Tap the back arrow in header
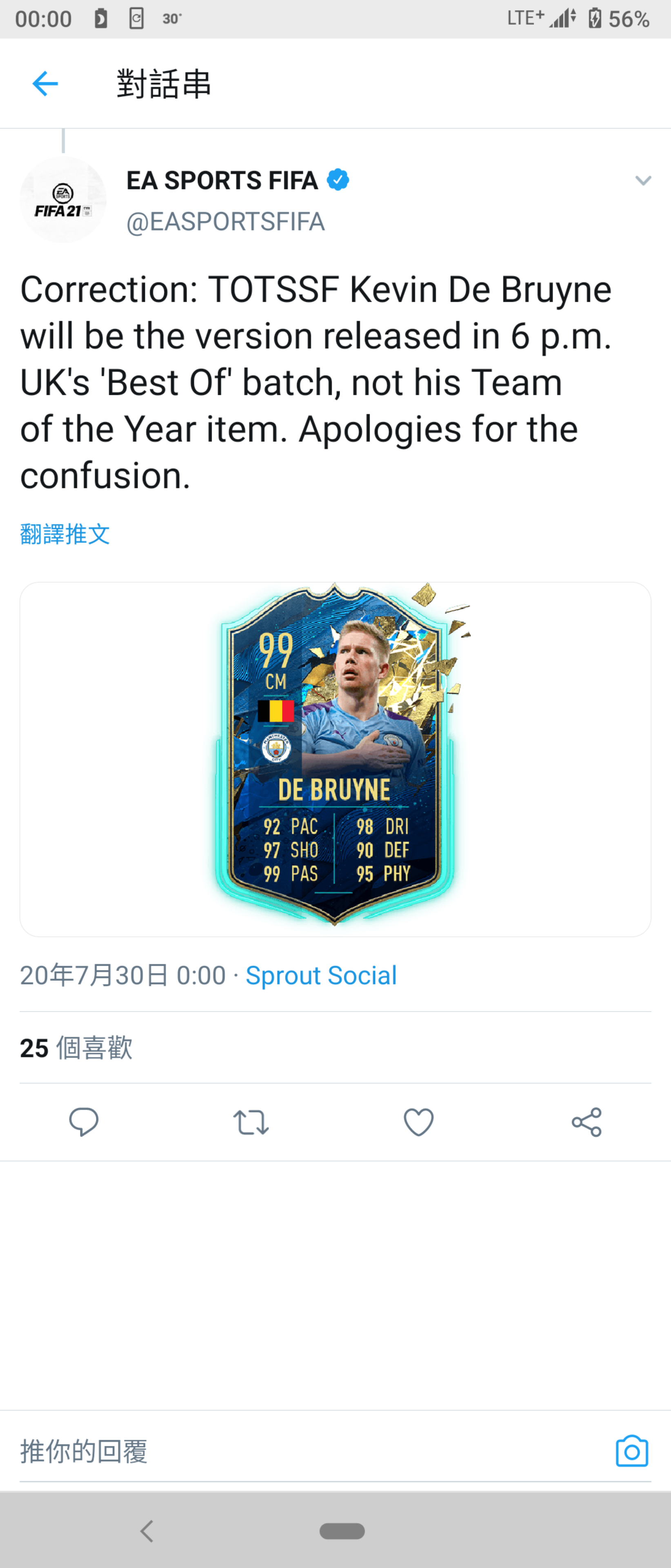This screenshot has width=671, height=1568. tap(45, 83)
